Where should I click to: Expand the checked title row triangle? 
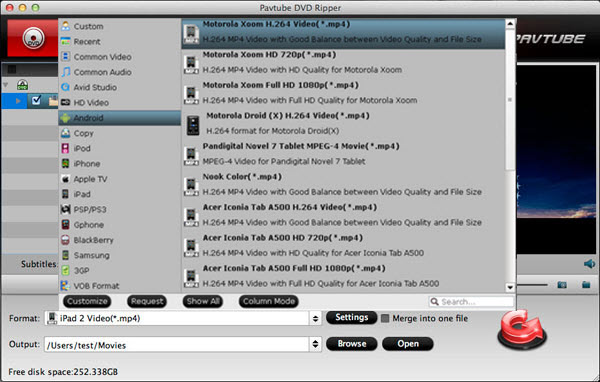[x=18, y=101]
